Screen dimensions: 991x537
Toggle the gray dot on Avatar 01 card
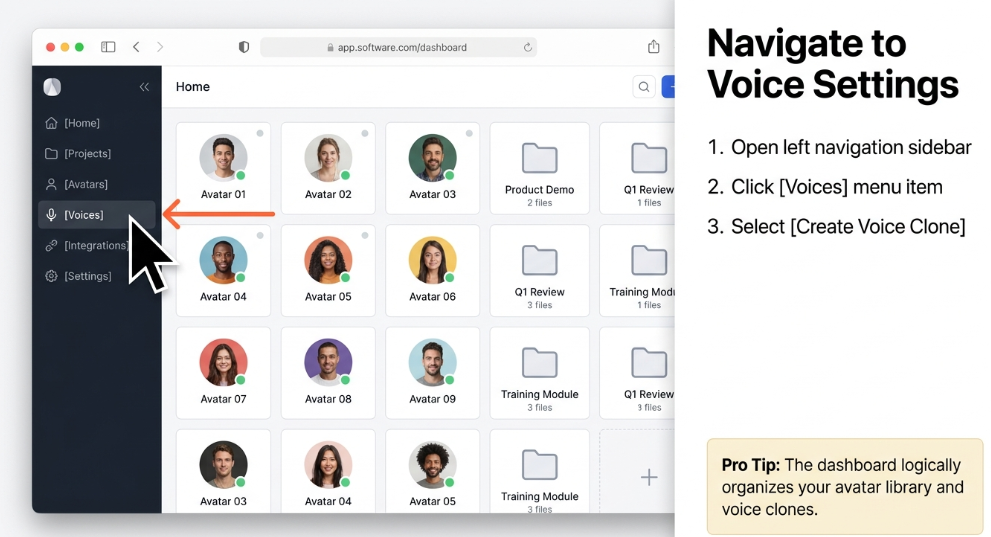click(x=260, y=133)
